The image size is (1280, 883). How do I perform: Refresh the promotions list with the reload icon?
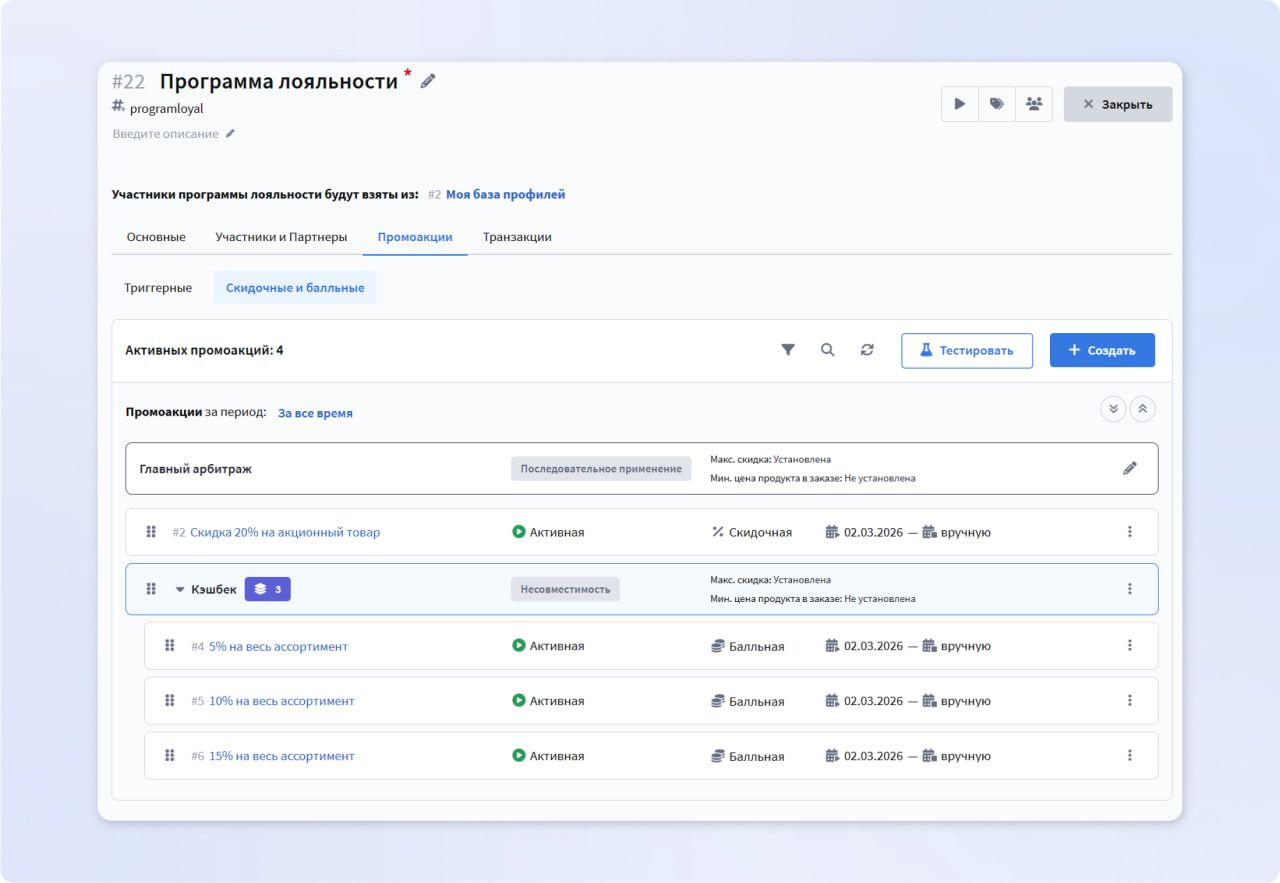pyautogui.click(x=867, y=350)
